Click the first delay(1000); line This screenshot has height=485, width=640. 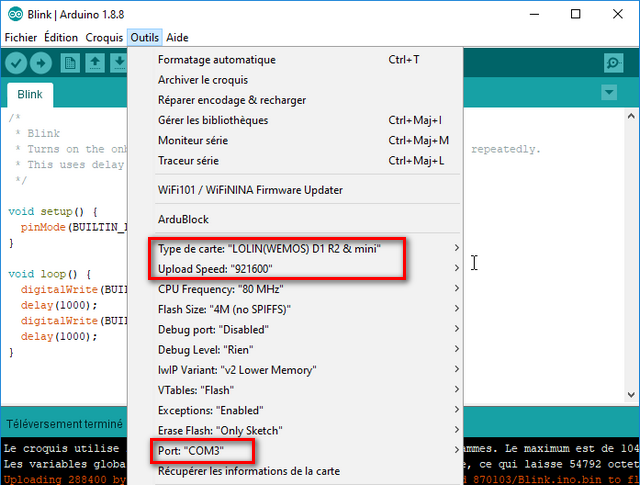[x=59, y=305]
